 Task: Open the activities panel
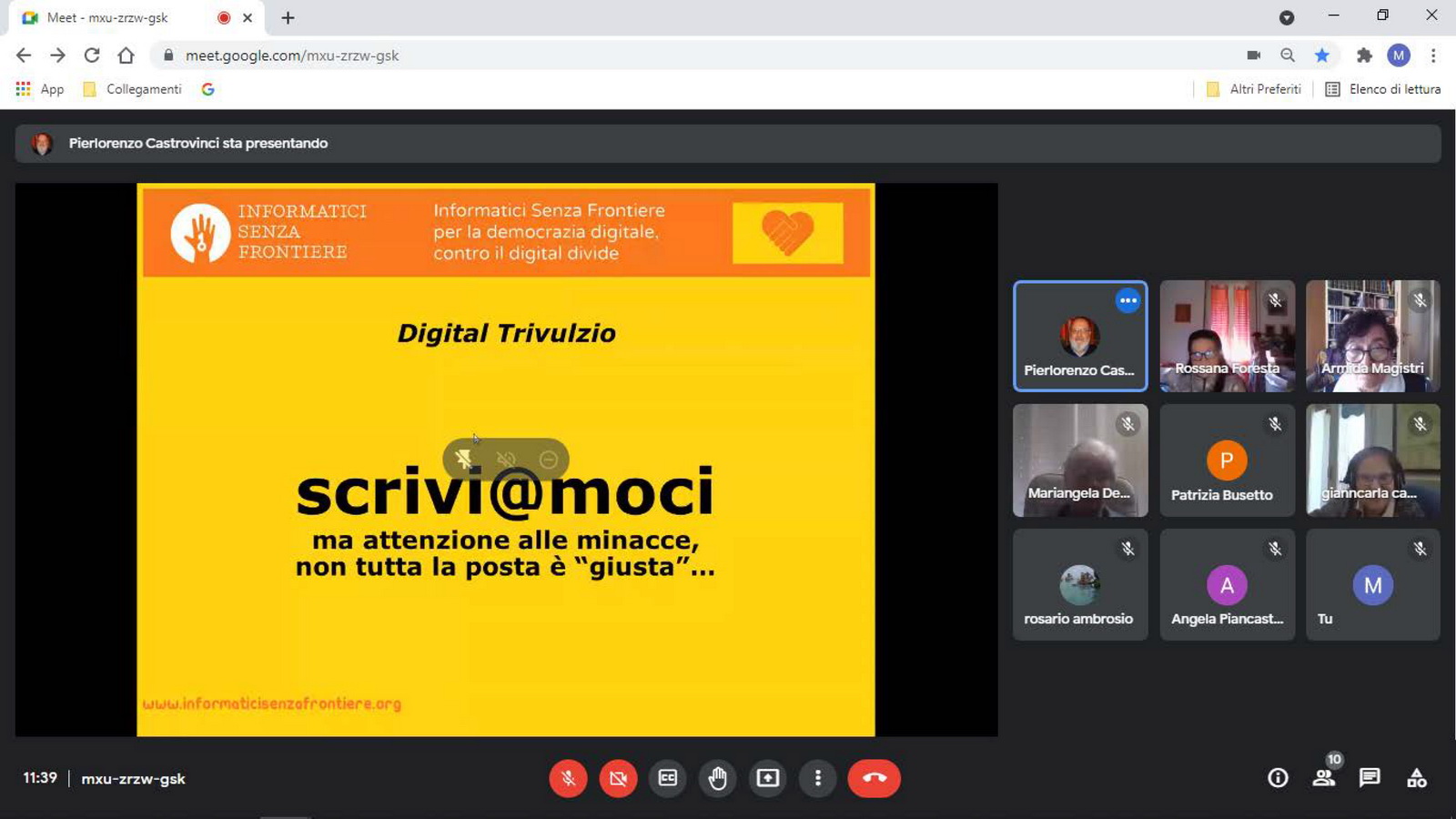pos(1417,778)
